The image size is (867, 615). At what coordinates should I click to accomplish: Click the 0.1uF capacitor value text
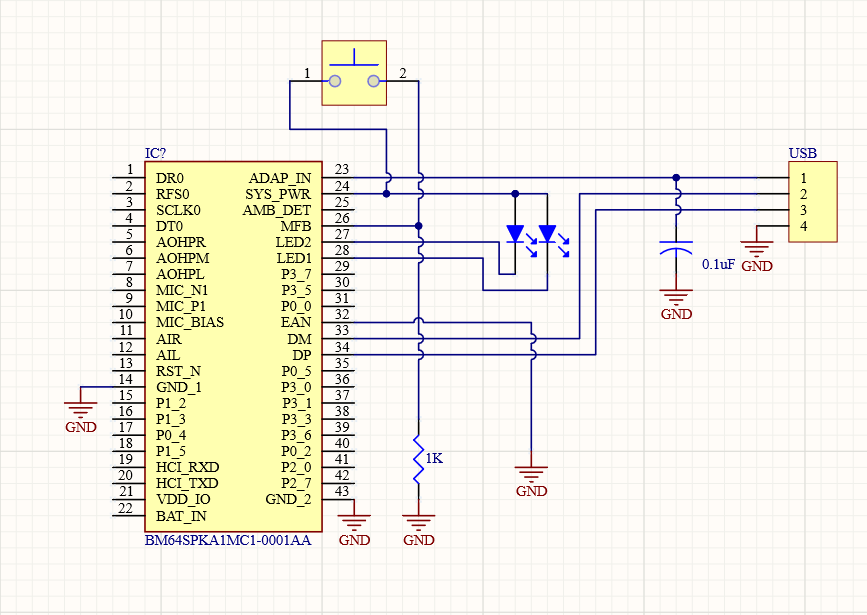pyautogui.click(x=718, y=264)
